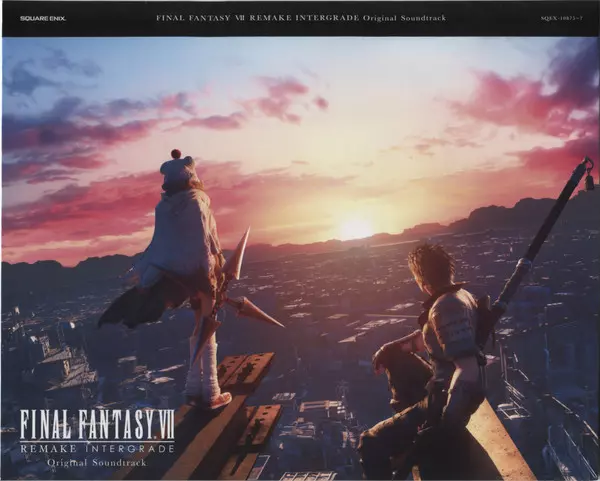Click the standing character's red shoes

[x=210, y=398]
